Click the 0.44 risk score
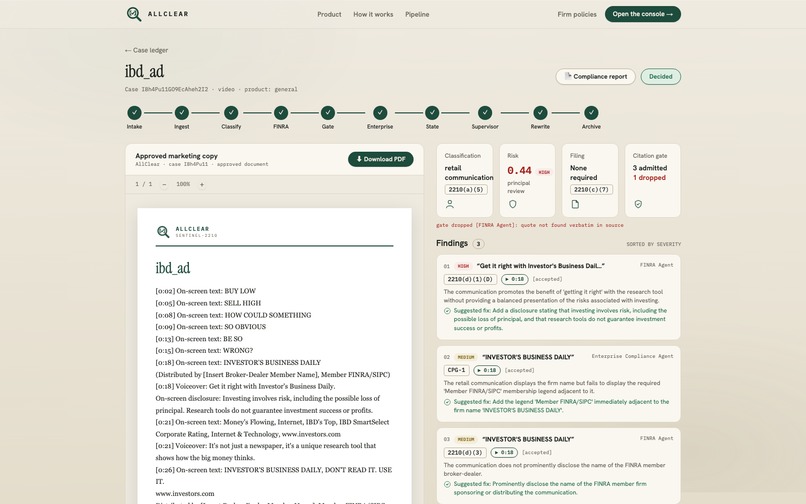 (x=519, y=171)
